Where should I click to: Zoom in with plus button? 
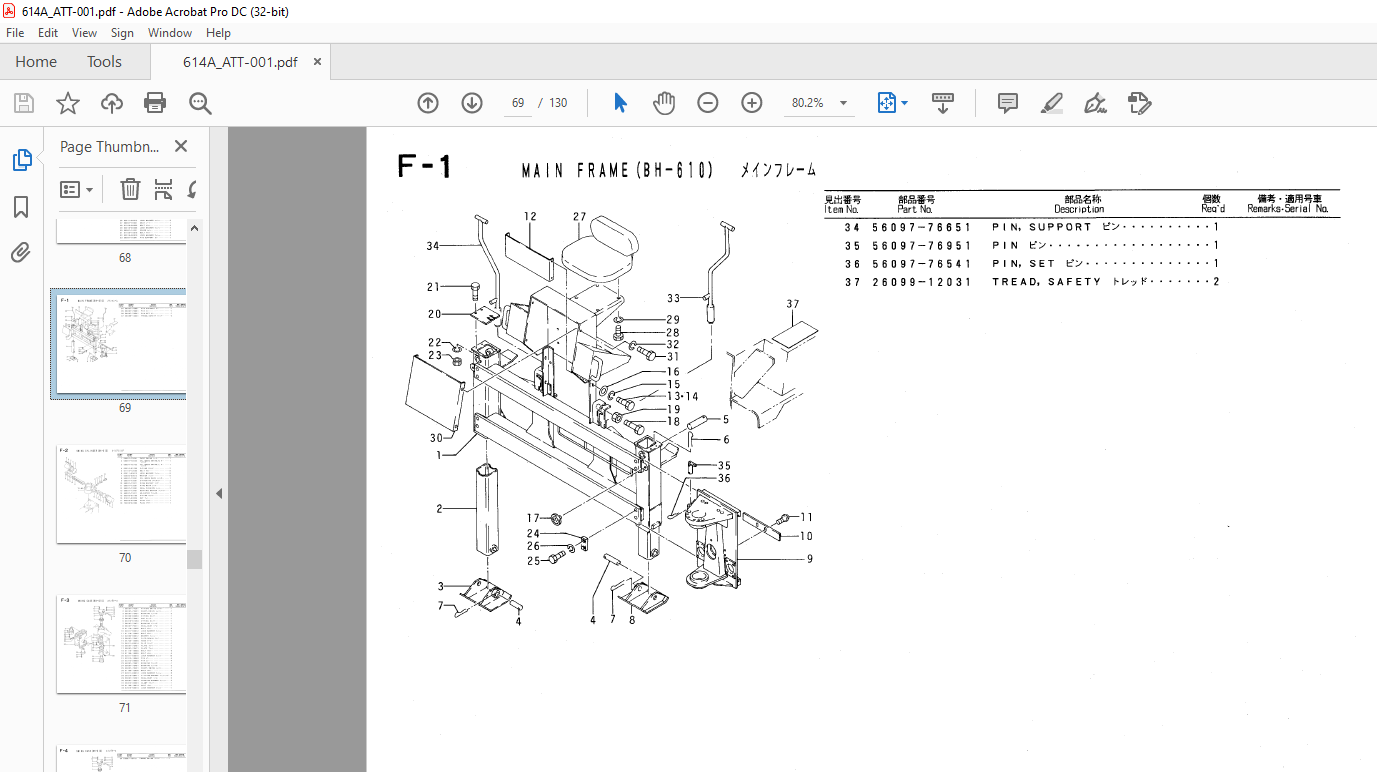(x=752, y=103)
